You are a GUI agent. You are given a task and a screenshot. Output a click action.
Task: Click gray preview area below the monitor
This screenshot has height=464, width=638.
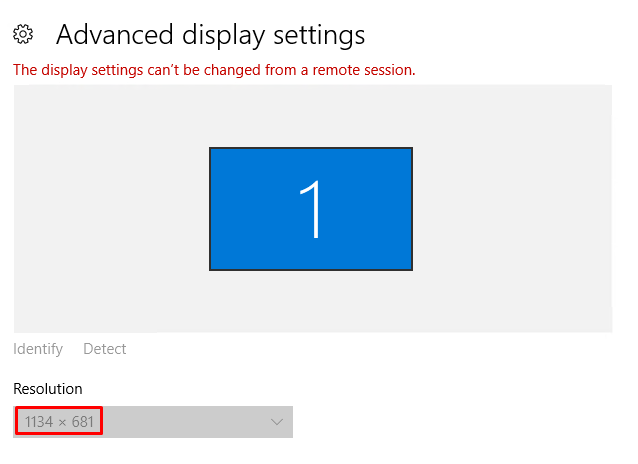pos(311,302)
